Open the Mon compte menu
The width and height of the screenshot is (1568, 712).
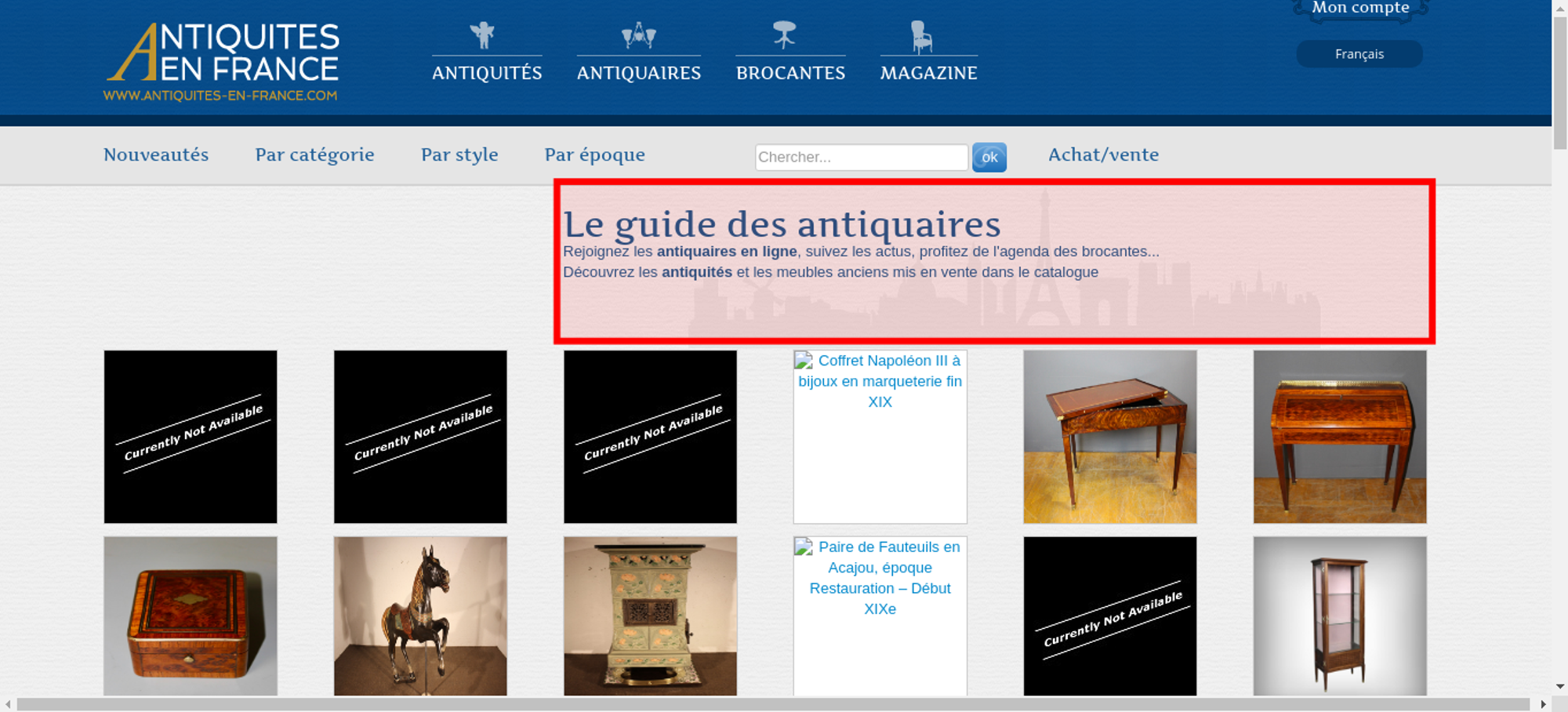(1360, 9)
